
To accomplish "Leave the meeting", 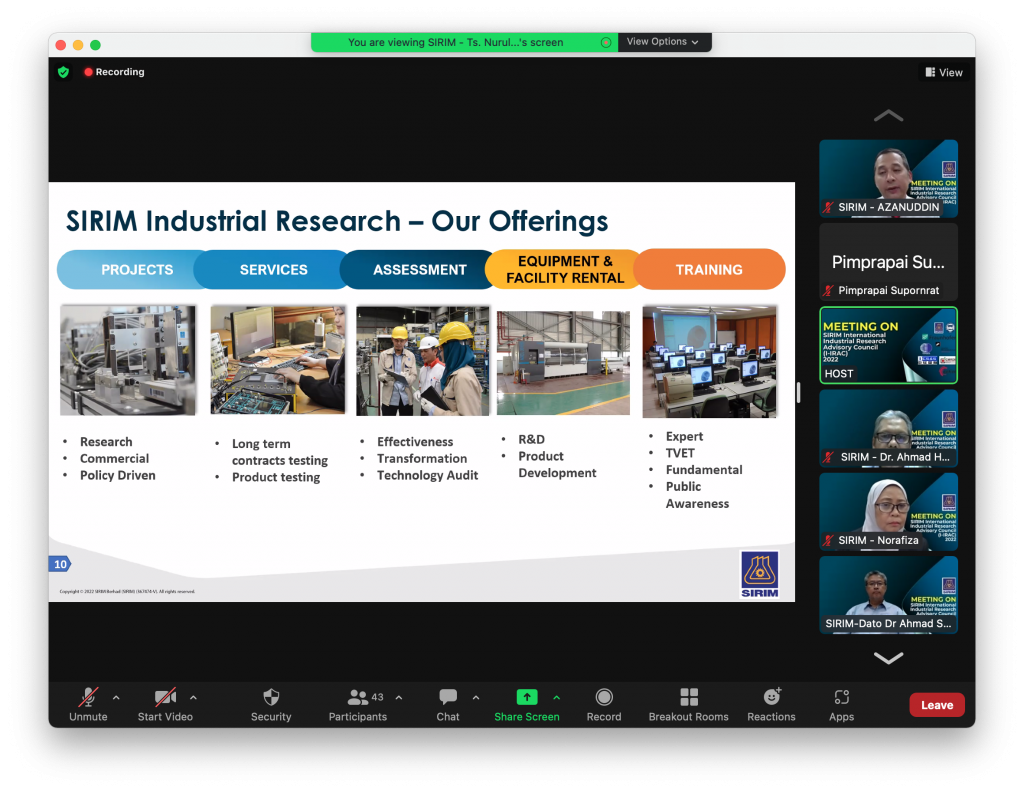I will pyautogui.click(x=937, y=705).
